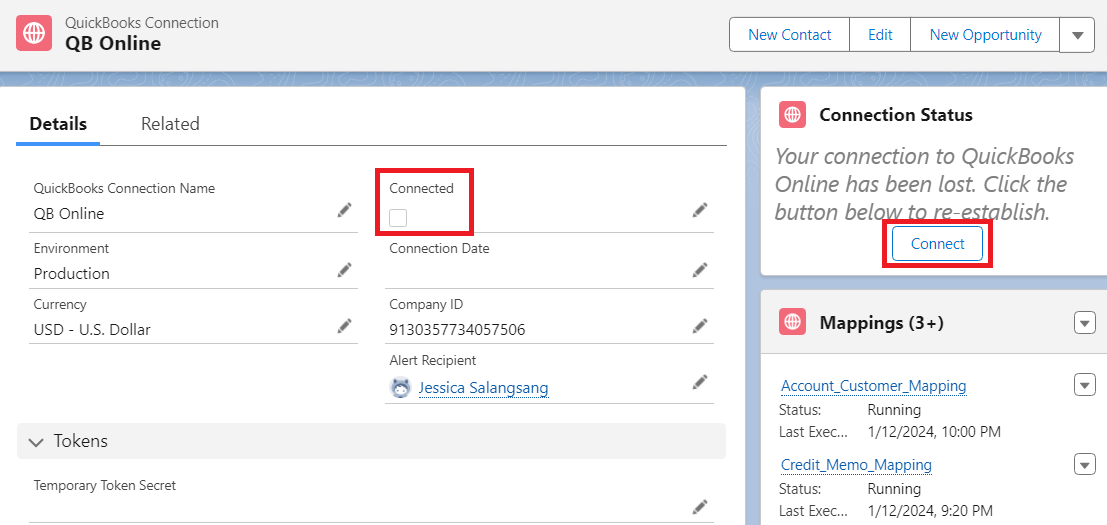Toggle the Connected checkbox
1107x525 pixels.
click(x=398, y=218)
